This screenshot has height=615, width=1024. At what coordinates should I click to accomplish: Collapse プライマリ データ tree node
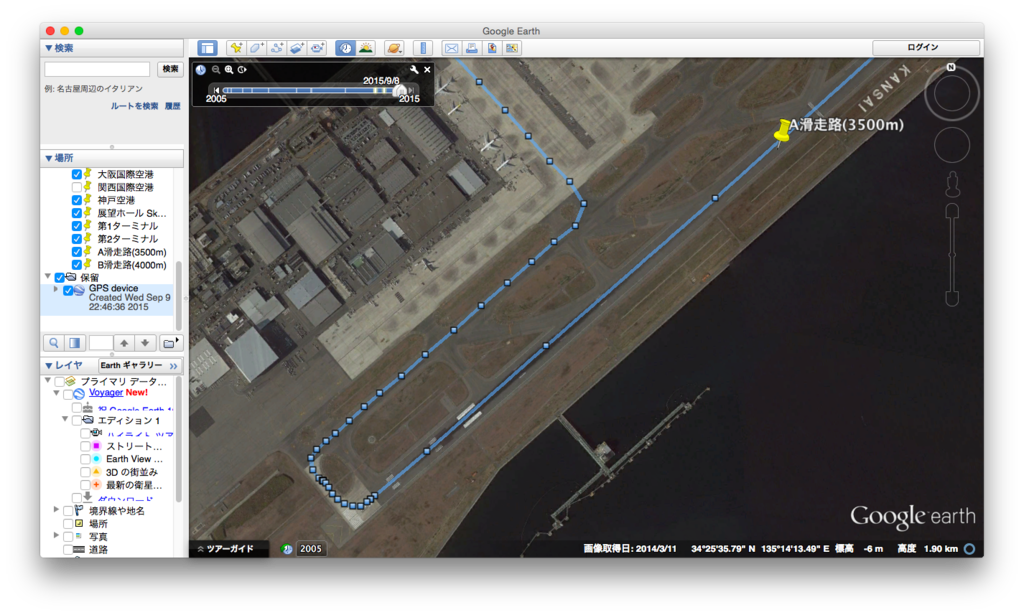click(x=48, y=380)
